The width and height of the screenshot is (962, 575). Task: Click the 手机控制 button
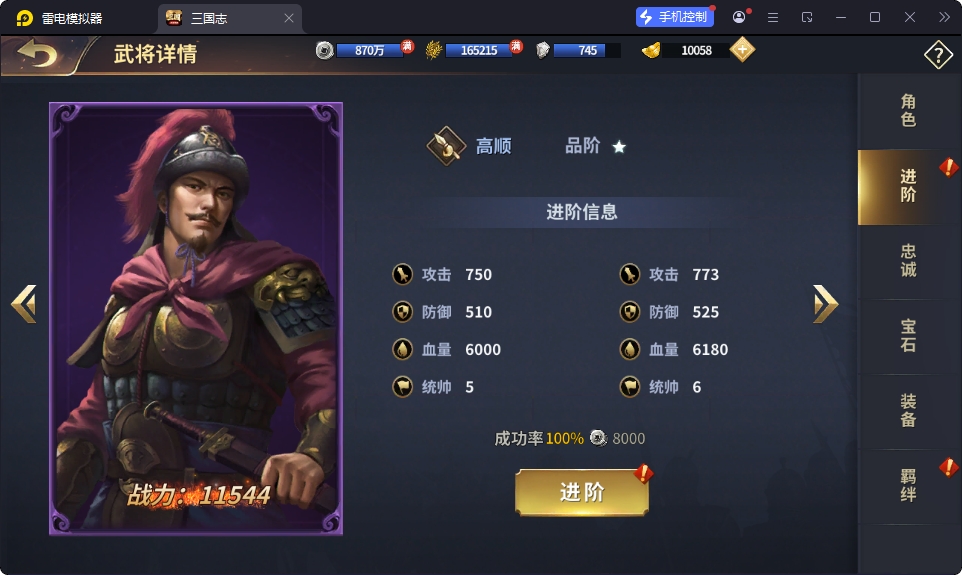click(675, 17)
